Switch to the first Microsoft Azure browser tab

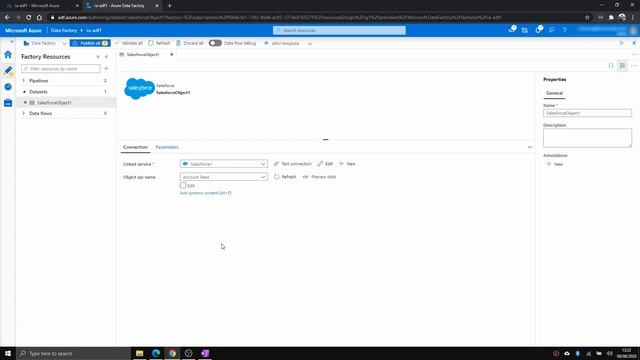click(x=41, y=6)
